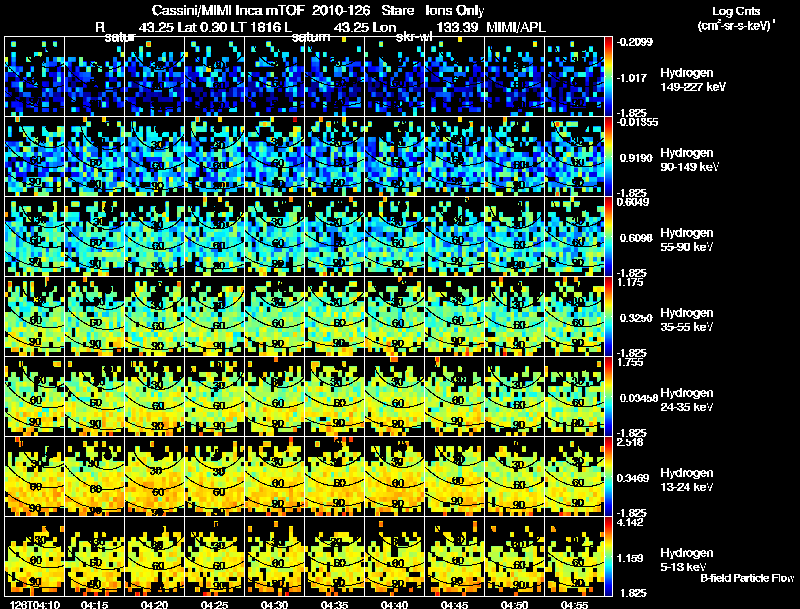
Task: Click the 04:55 time axis label
Action: pos(574,604)
